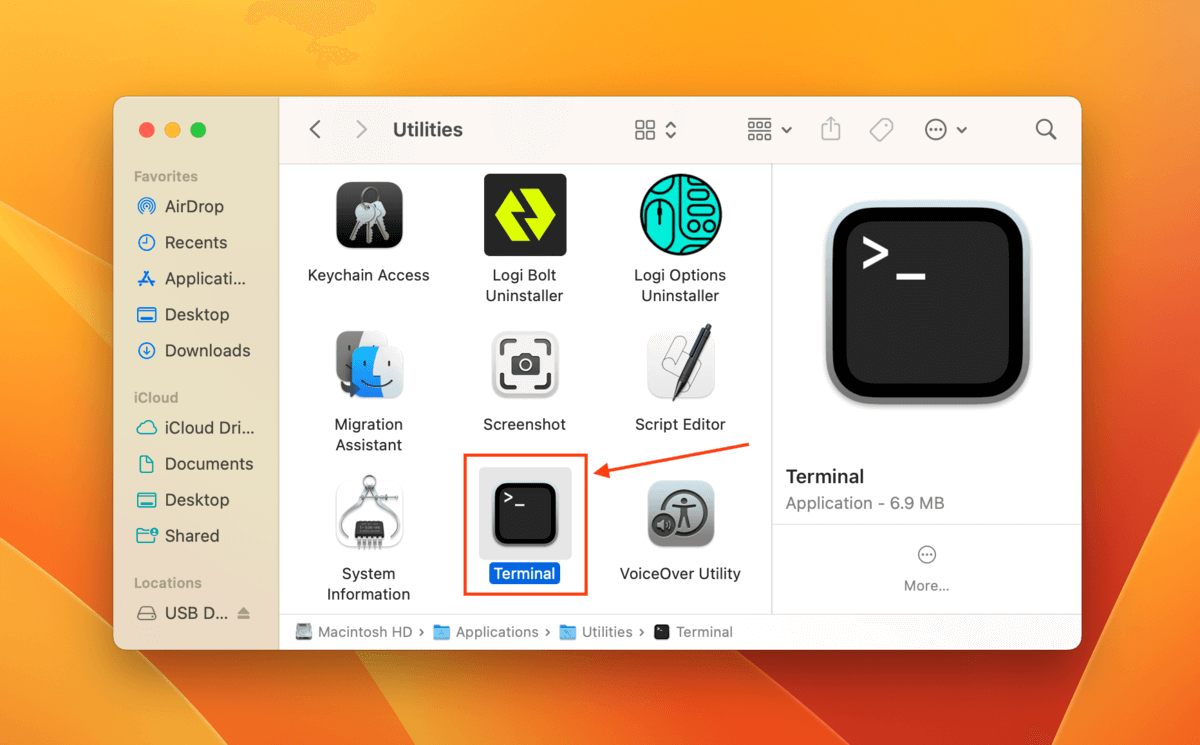Select the Screenshot utility icon
The image size is (1200, 745).
[525, 364]
